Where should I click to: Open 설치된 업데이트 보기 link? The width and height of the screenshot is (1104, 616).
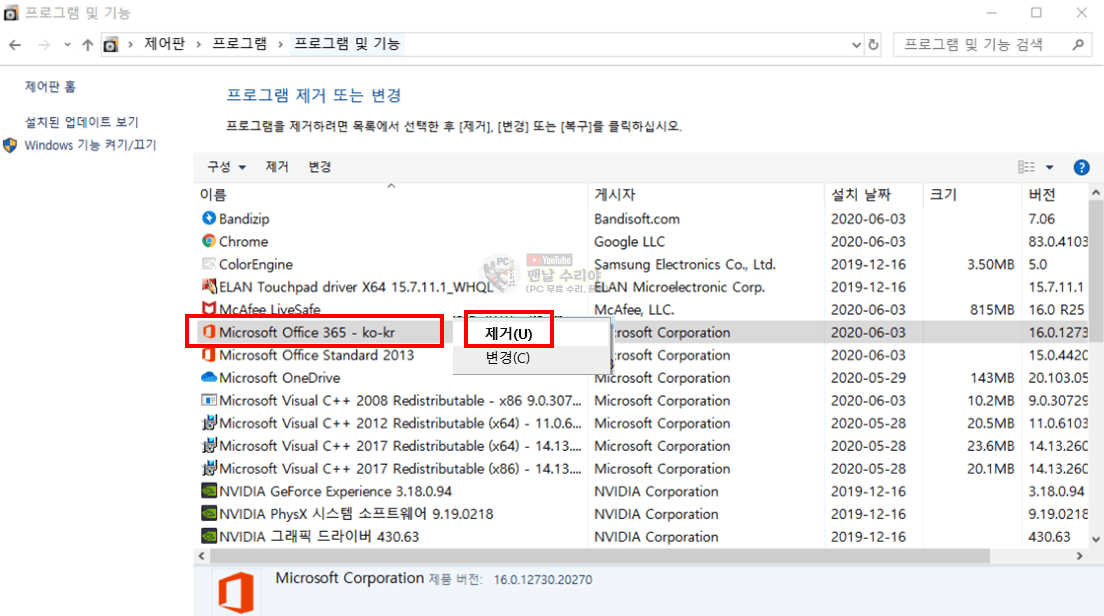point(82,122)
